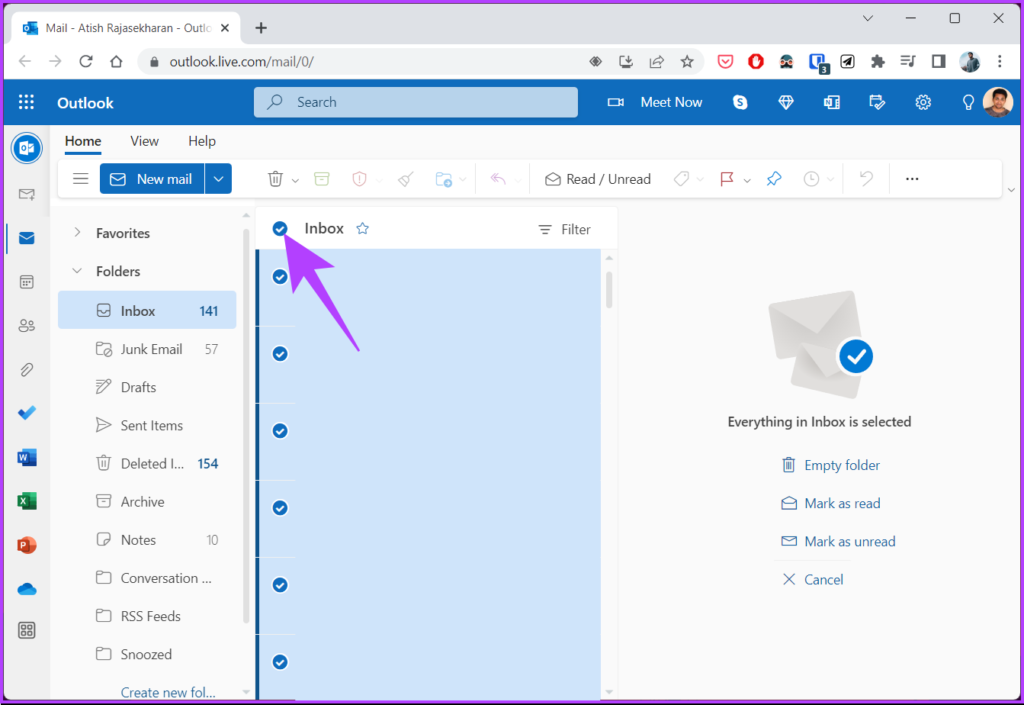Expand the Favorites section
The height and width of the screenshot is (705, 1024).
(77, 232)
